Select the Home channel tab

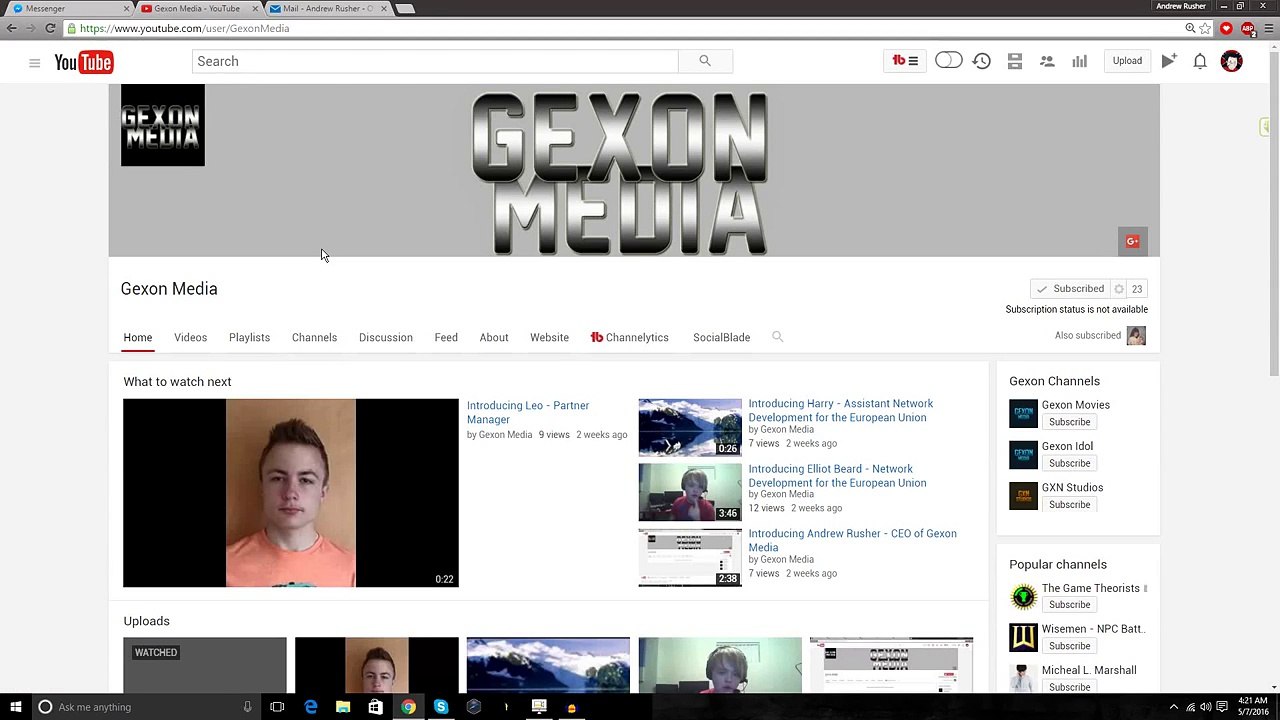tap(138, 338)
